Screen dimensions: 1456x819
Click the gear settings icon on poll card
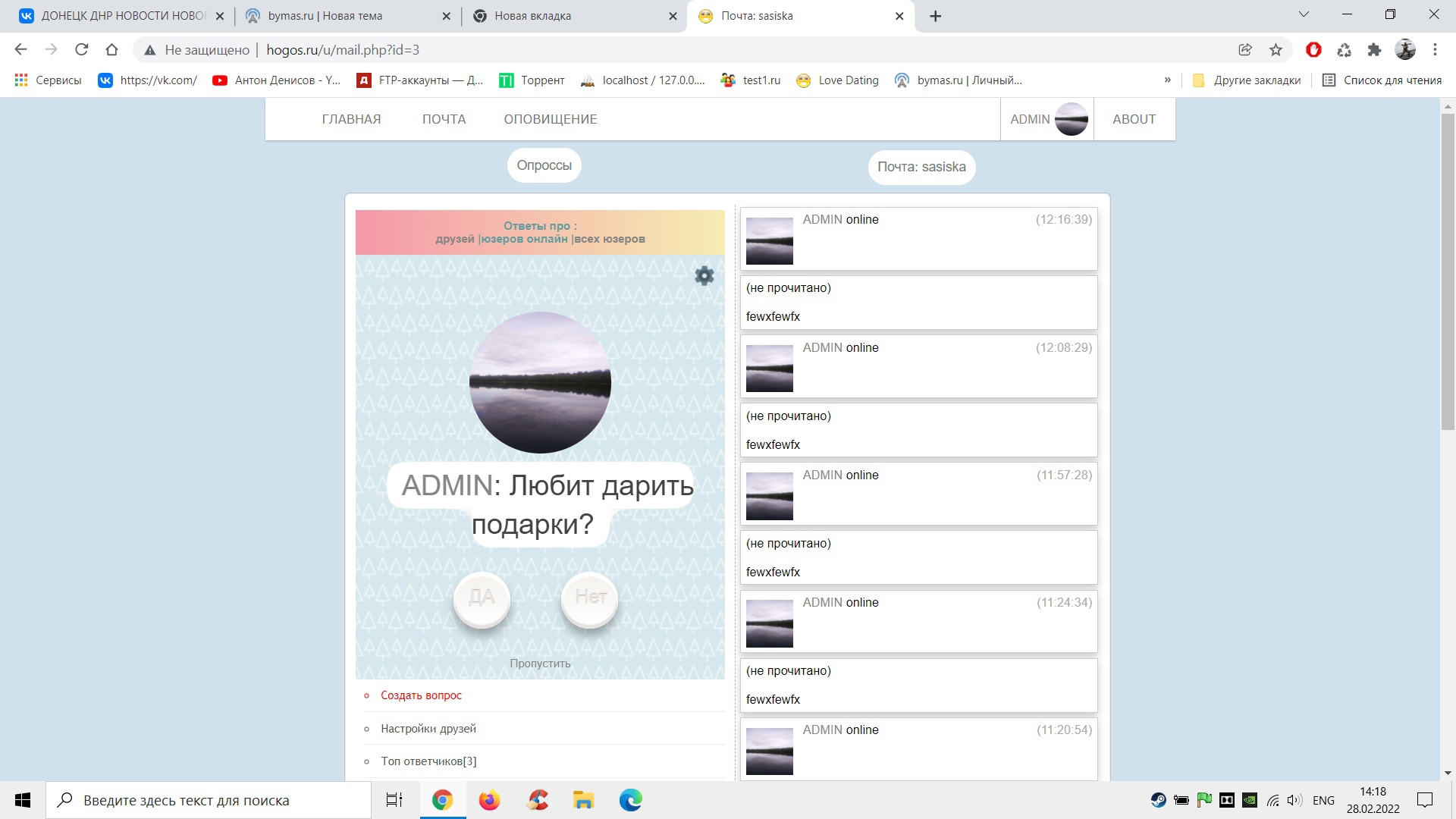[x=704, y=275]
